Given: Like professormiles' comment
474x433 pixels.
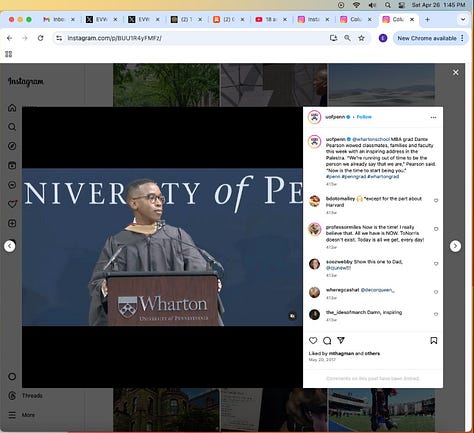Looking at the screenshot, I should pos(436,229).
